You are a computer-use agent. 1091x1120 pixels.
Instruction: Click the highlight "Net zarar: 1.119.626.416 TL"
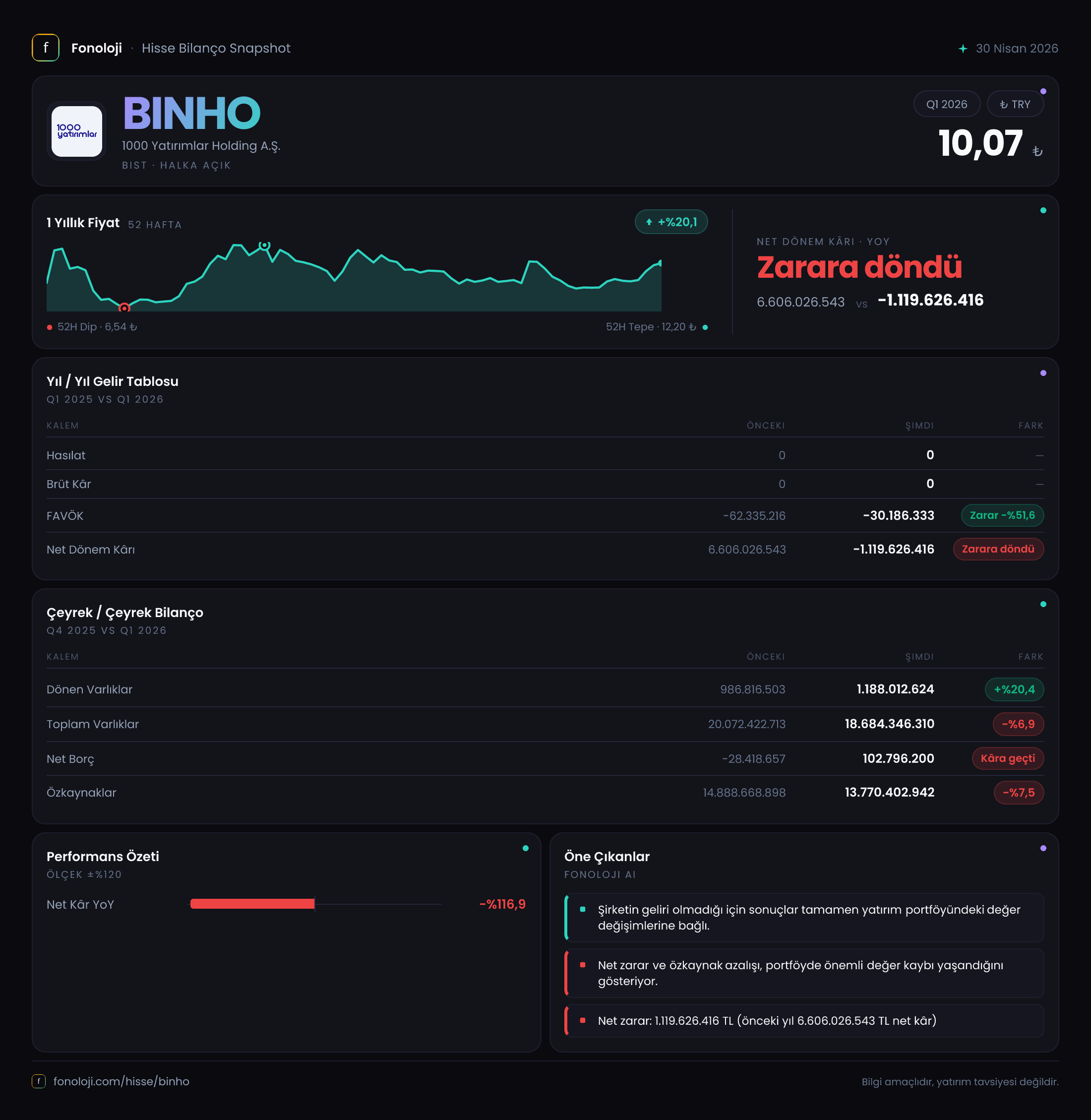coord(804,1021)
